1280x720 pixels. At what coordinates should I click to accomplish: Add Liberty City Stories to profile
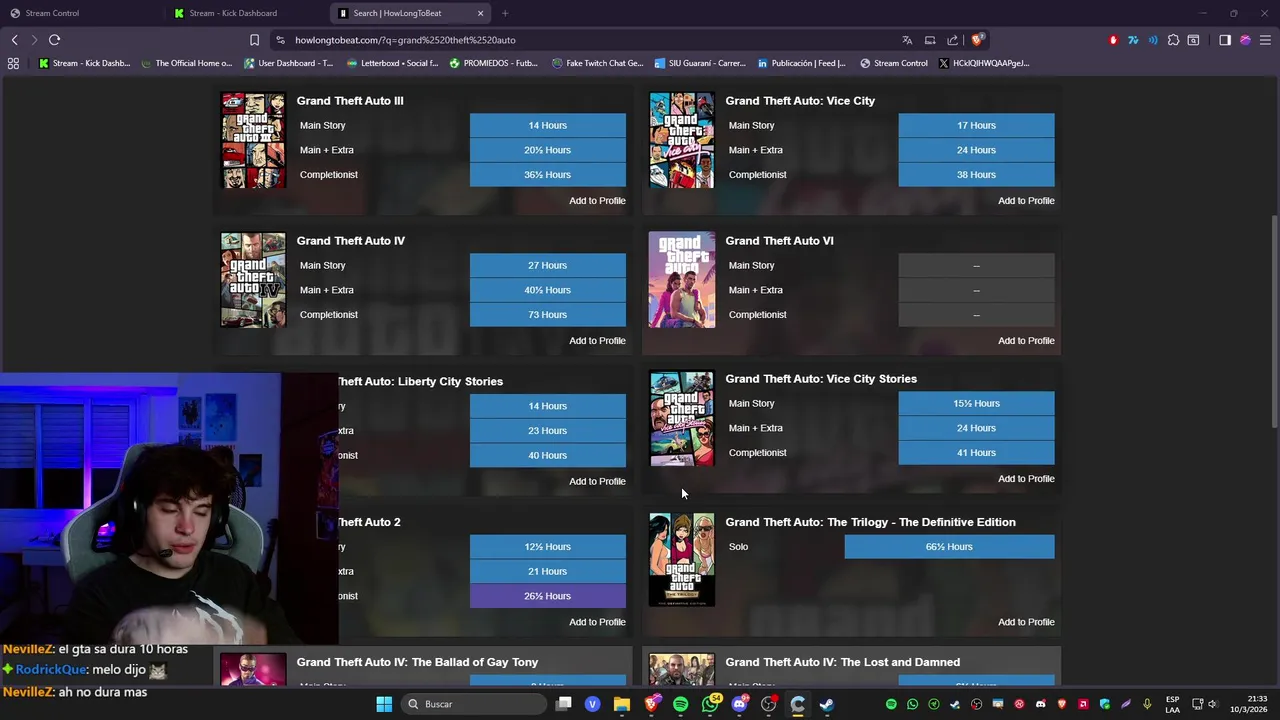click(597, 481)
